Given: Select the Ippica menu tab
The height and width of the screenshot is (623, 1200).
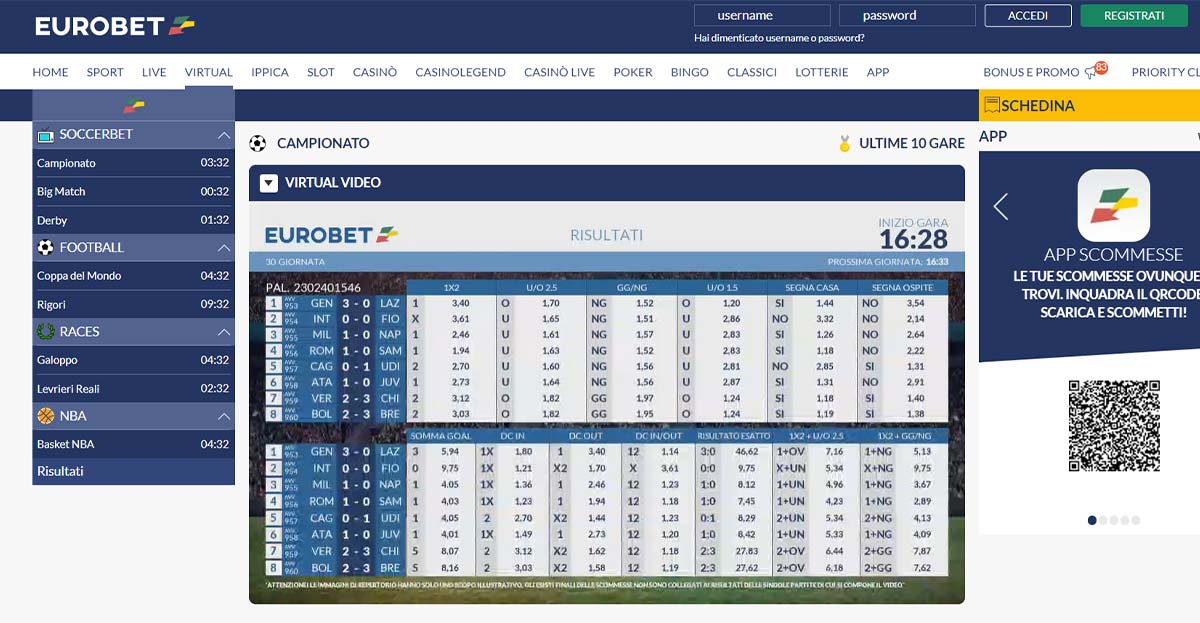Looking at the screenshot, I should point(270,72).
